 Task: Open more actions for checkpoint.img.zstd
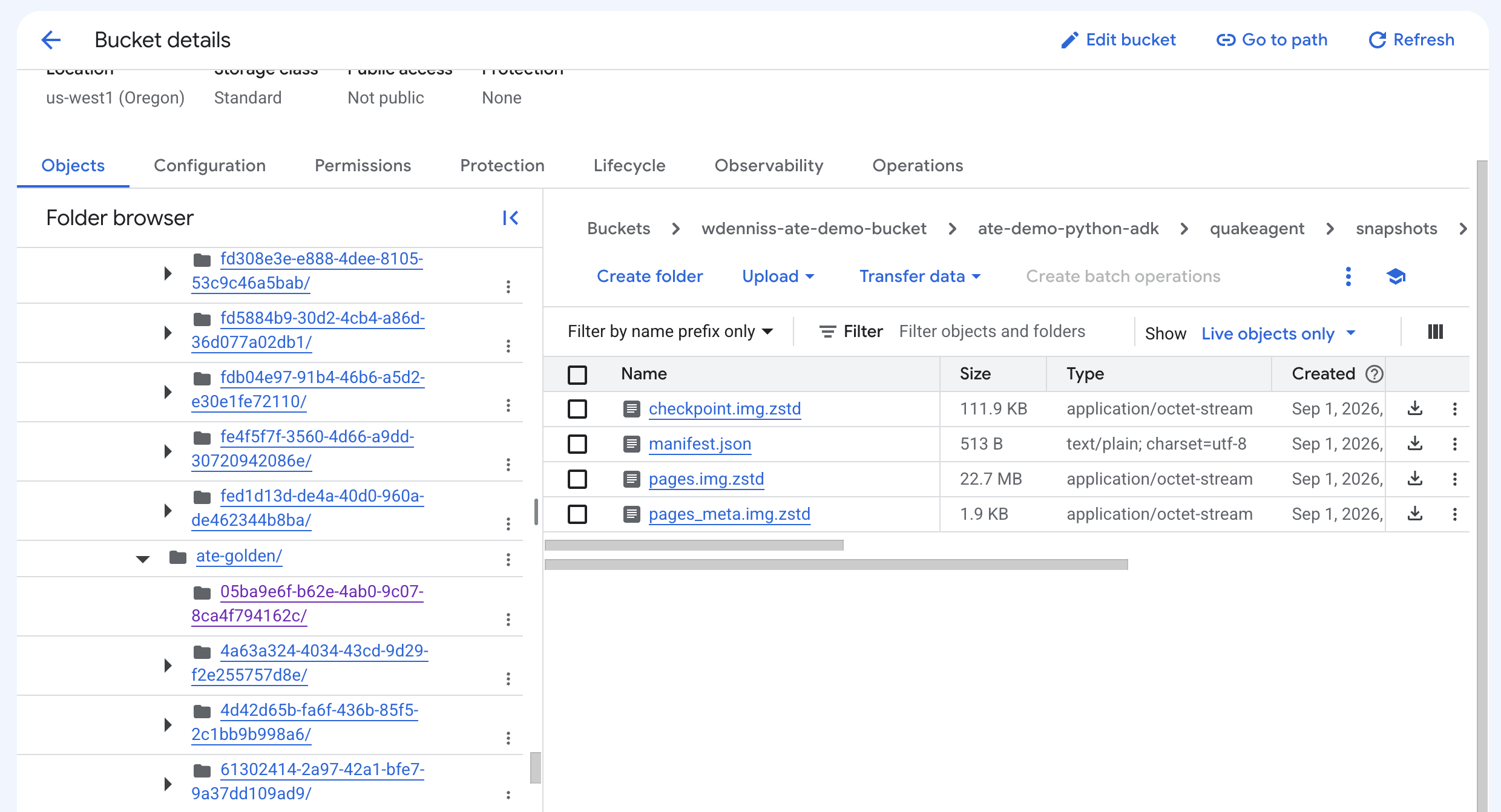click(1454, 409)
